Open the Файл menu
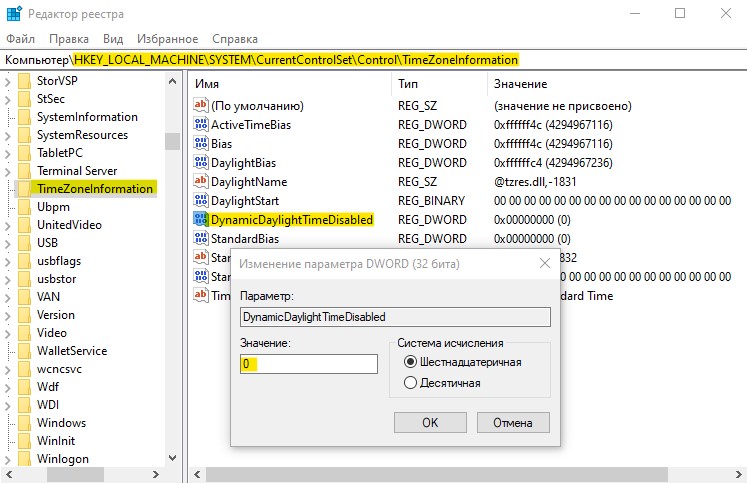The width and height of the screenshot is (747, 483). [20, 39]
